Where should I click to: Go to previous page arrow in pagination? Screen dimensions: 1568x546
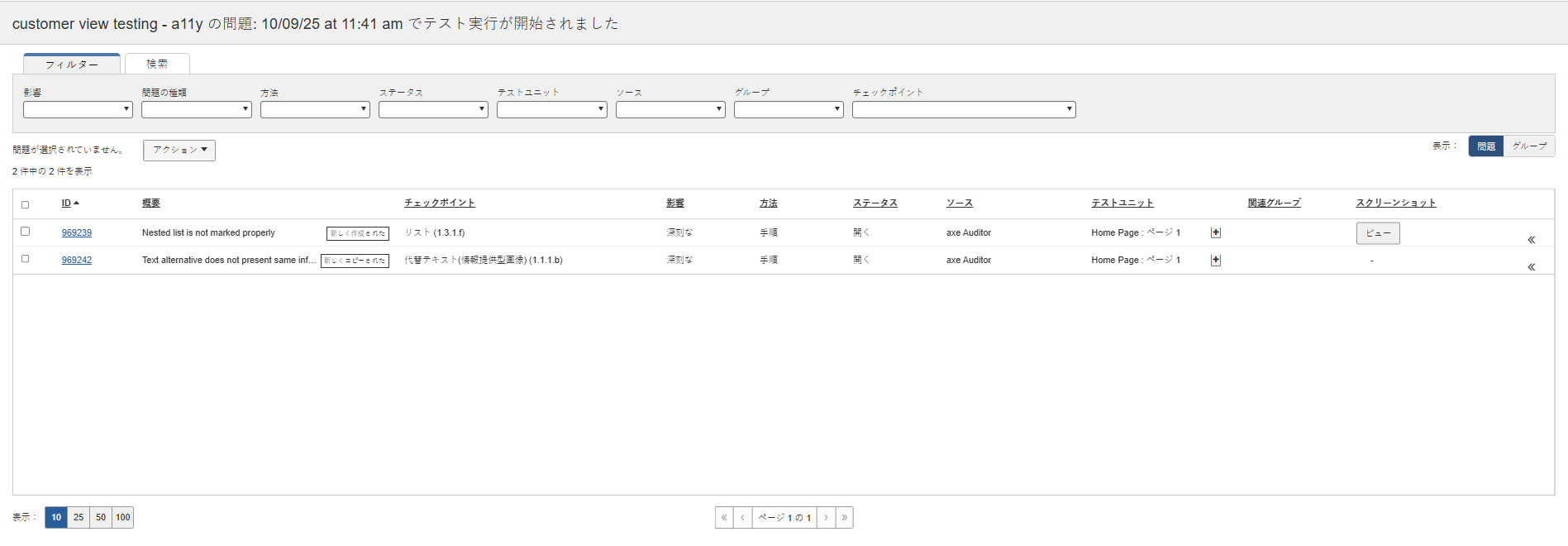coord(742,518)
